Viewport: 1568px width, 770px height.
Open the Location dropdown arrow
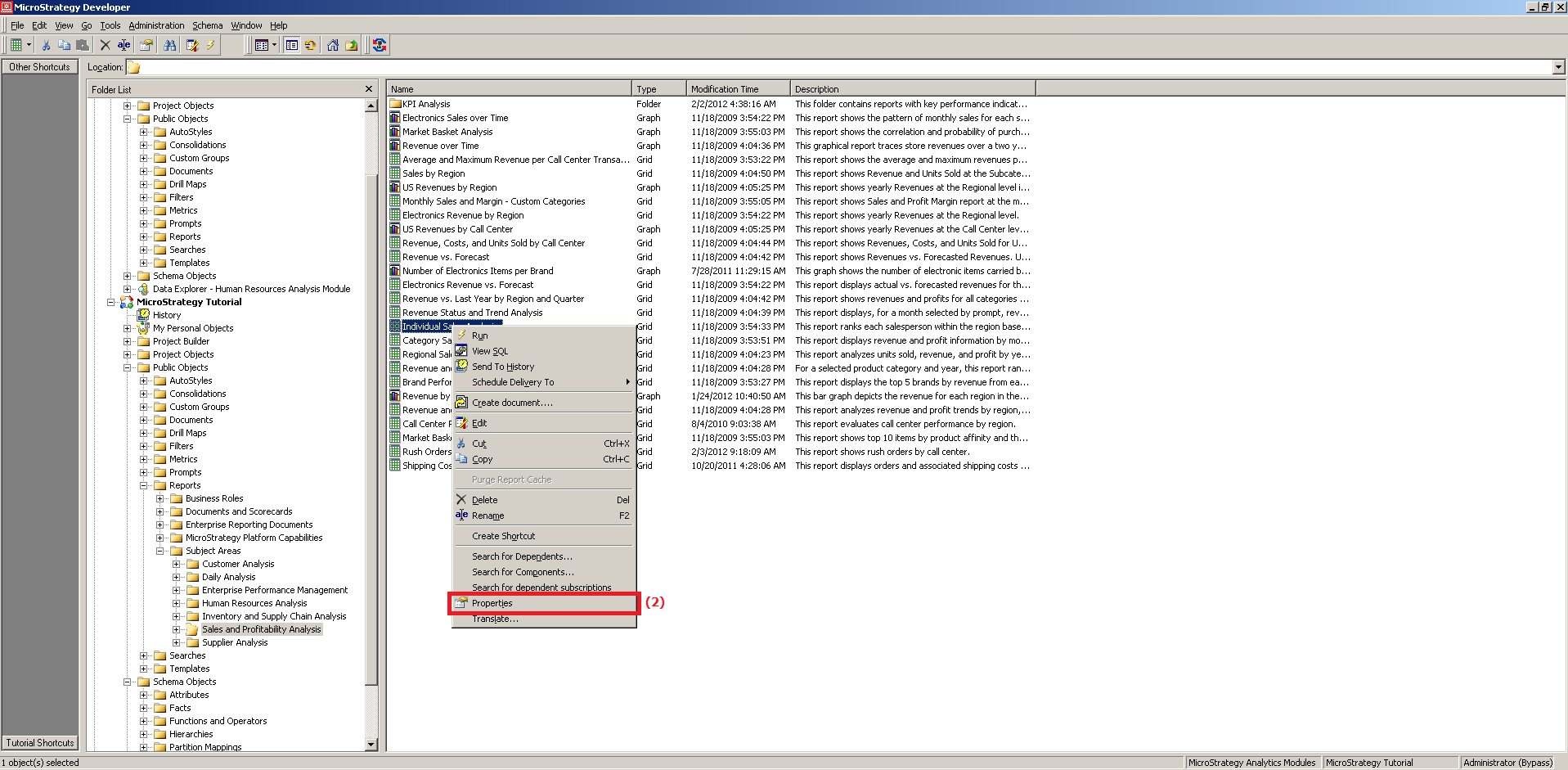(x=1558, y=67)
